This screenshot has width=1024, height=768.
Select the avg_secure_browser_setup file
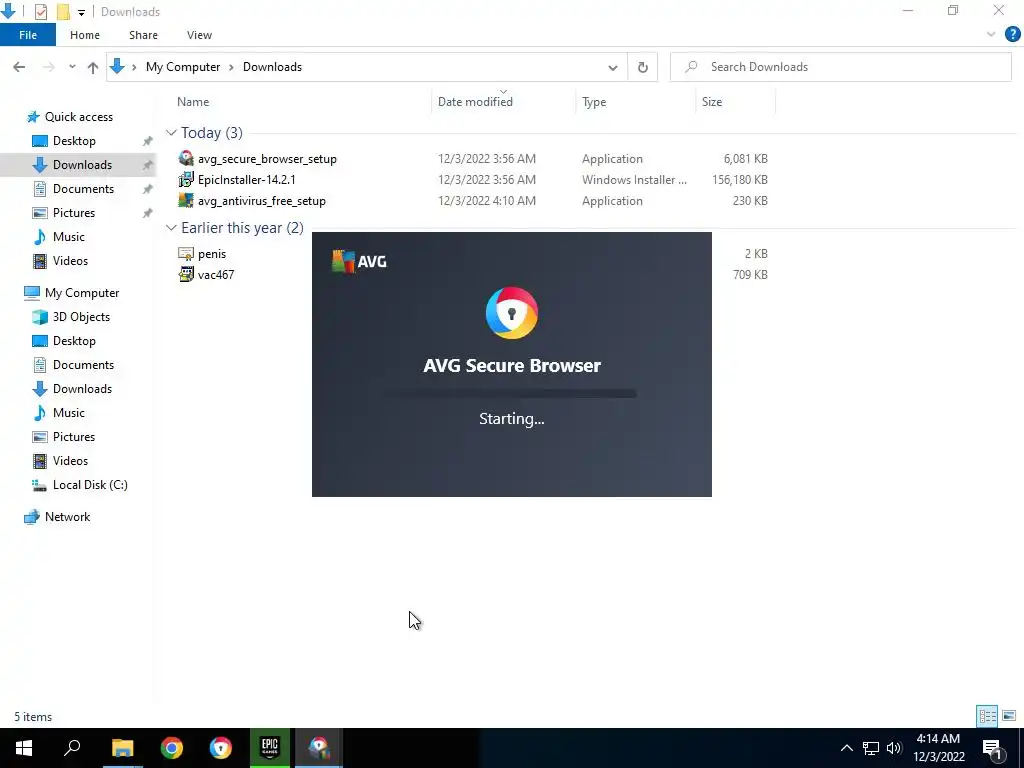coord(267,159)
